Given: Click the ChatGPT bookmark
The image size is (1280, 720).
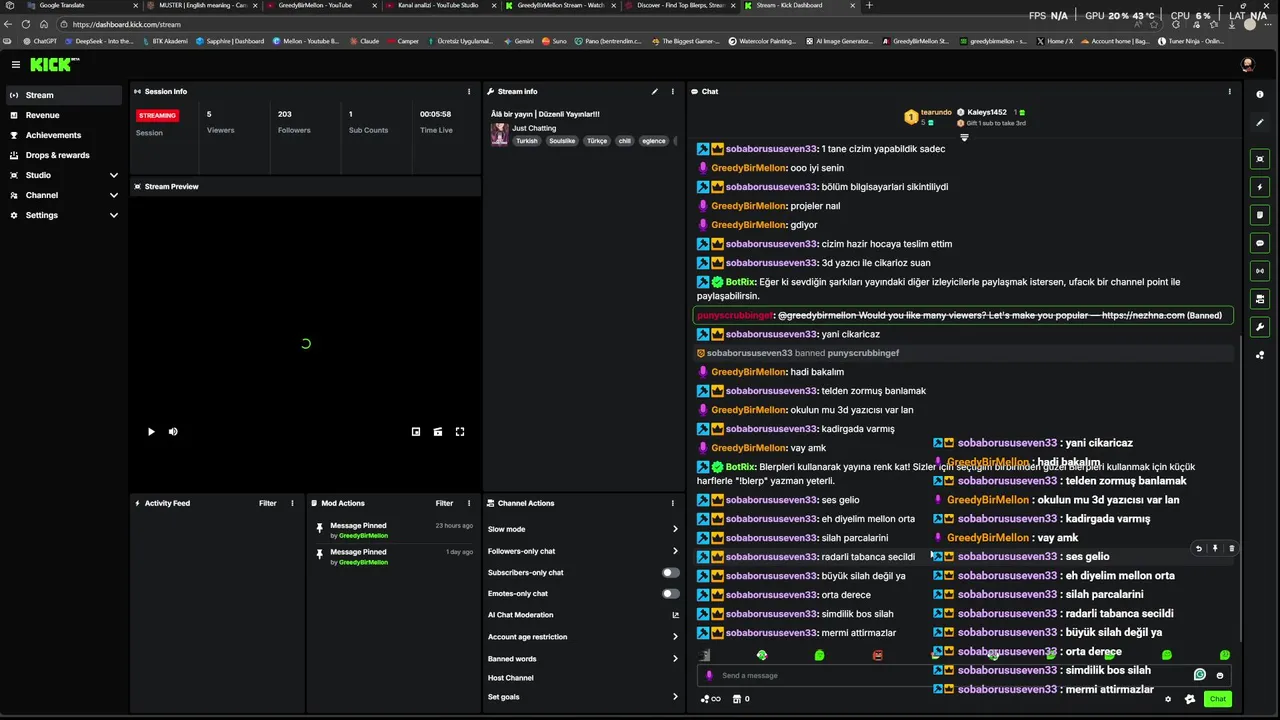Looking at the screenshot, I should coord(40,42).
